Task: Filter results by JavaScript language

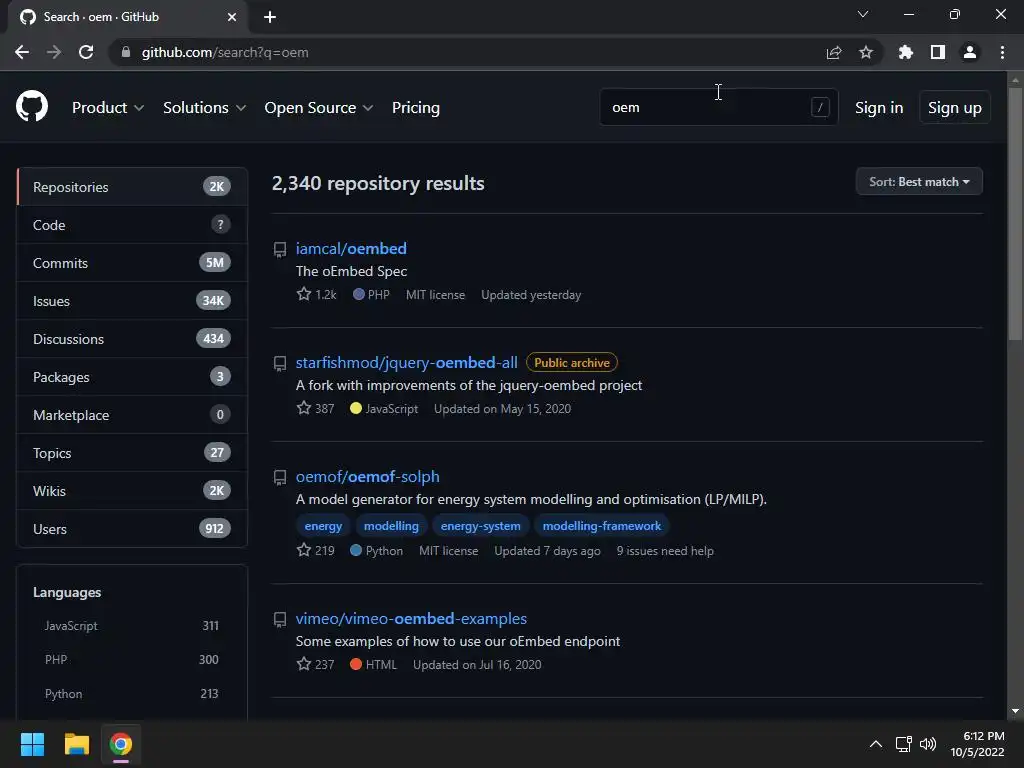Action: tap(131, 626)
